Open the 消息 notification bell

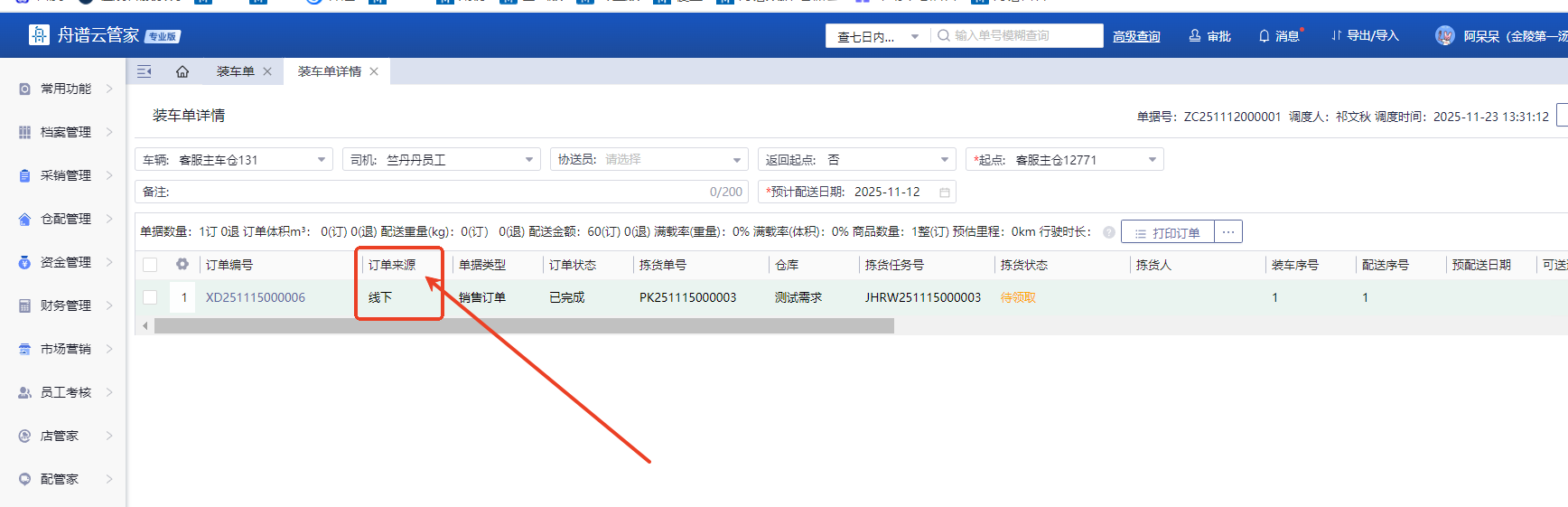tap(1265, 36)
